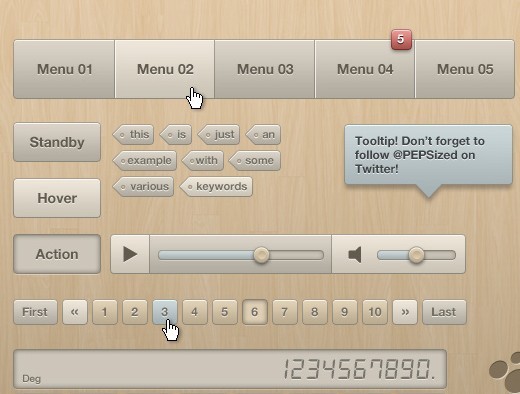Go to page 1
This screenshot has width=520, height=394.
[x=105, y=312]
